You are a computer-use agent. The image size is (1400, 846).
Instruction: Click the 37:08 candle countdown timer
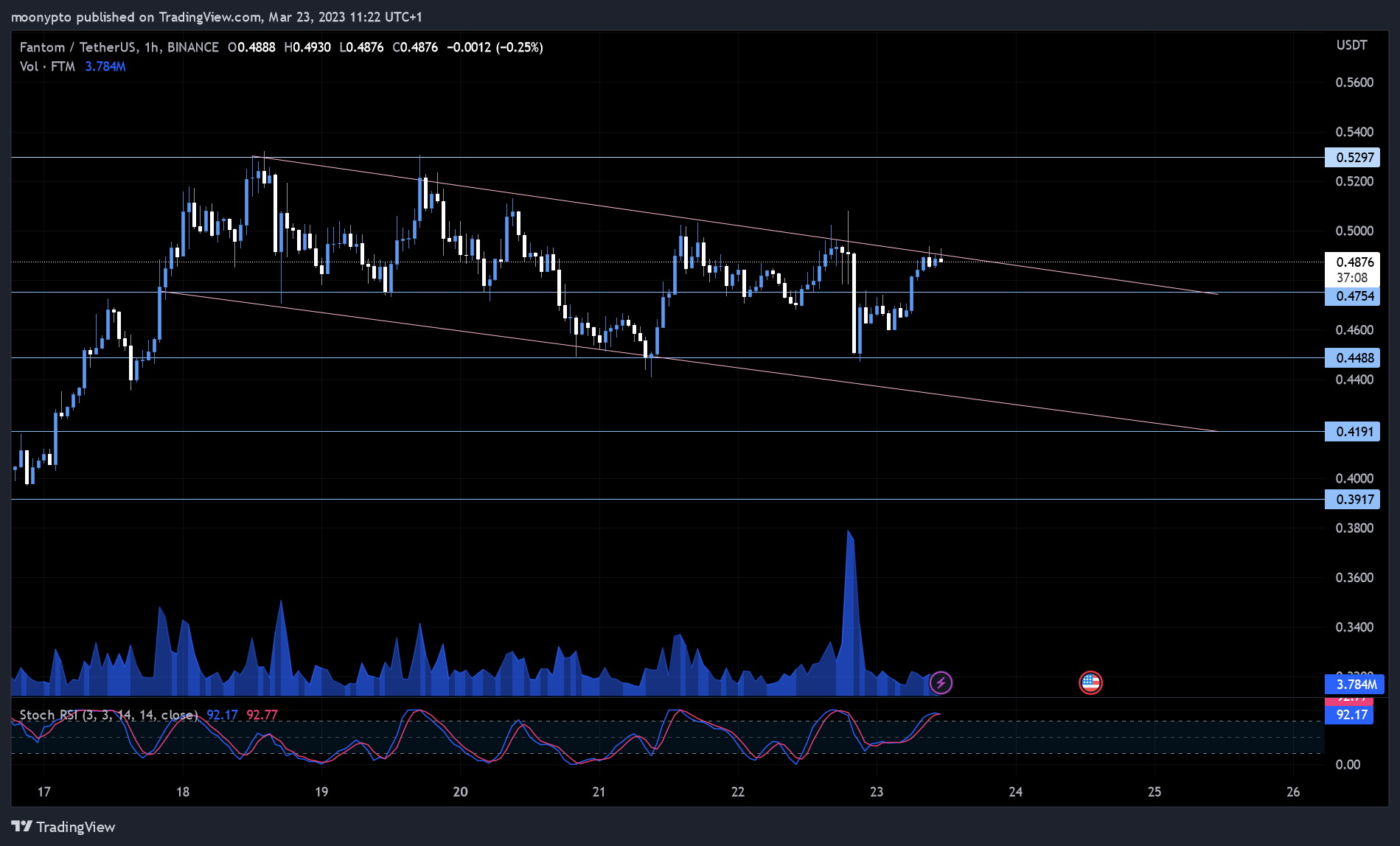(1352, 278)
